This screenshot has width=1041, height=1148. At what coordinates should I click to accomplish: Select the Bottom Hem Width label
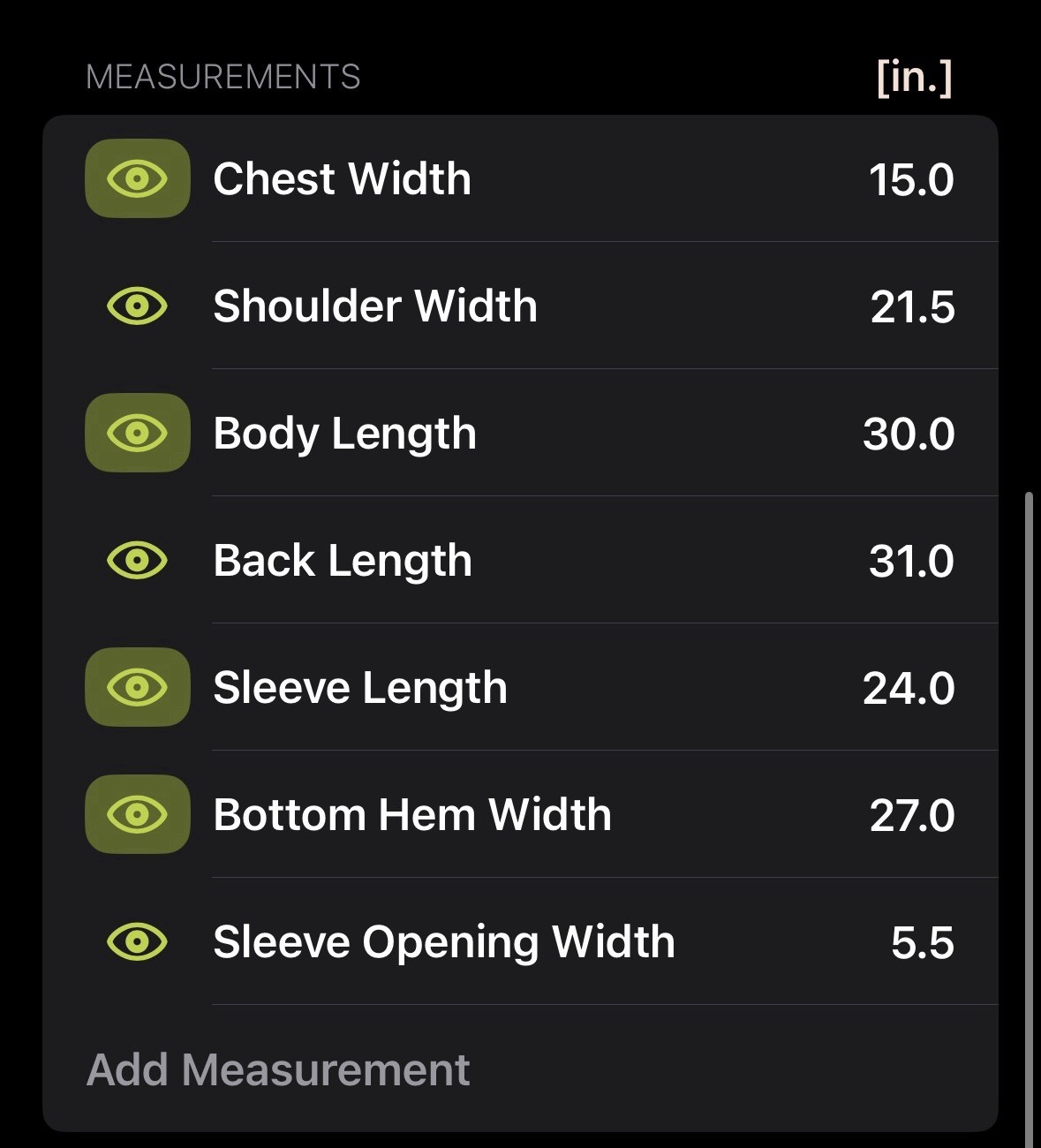point(412,815)
